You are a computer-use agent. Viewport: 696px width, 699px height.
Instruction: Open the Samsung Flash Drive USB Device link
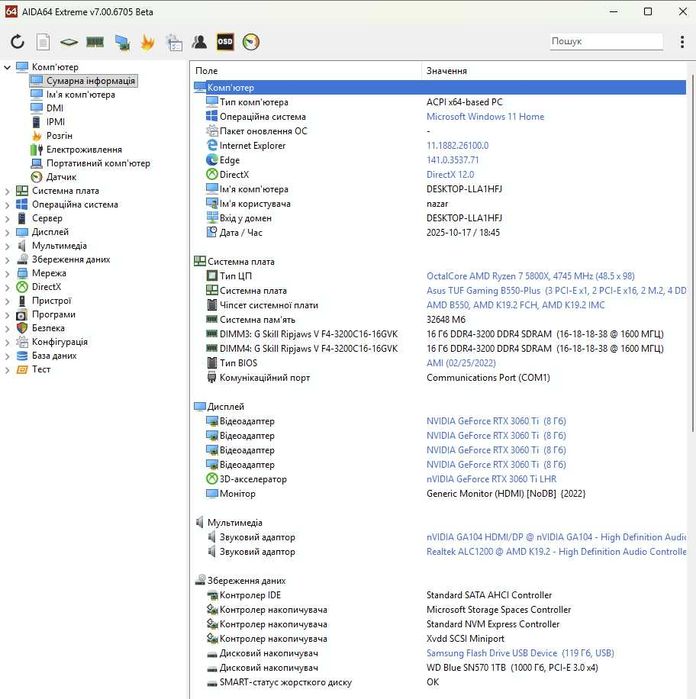[520, 653]
